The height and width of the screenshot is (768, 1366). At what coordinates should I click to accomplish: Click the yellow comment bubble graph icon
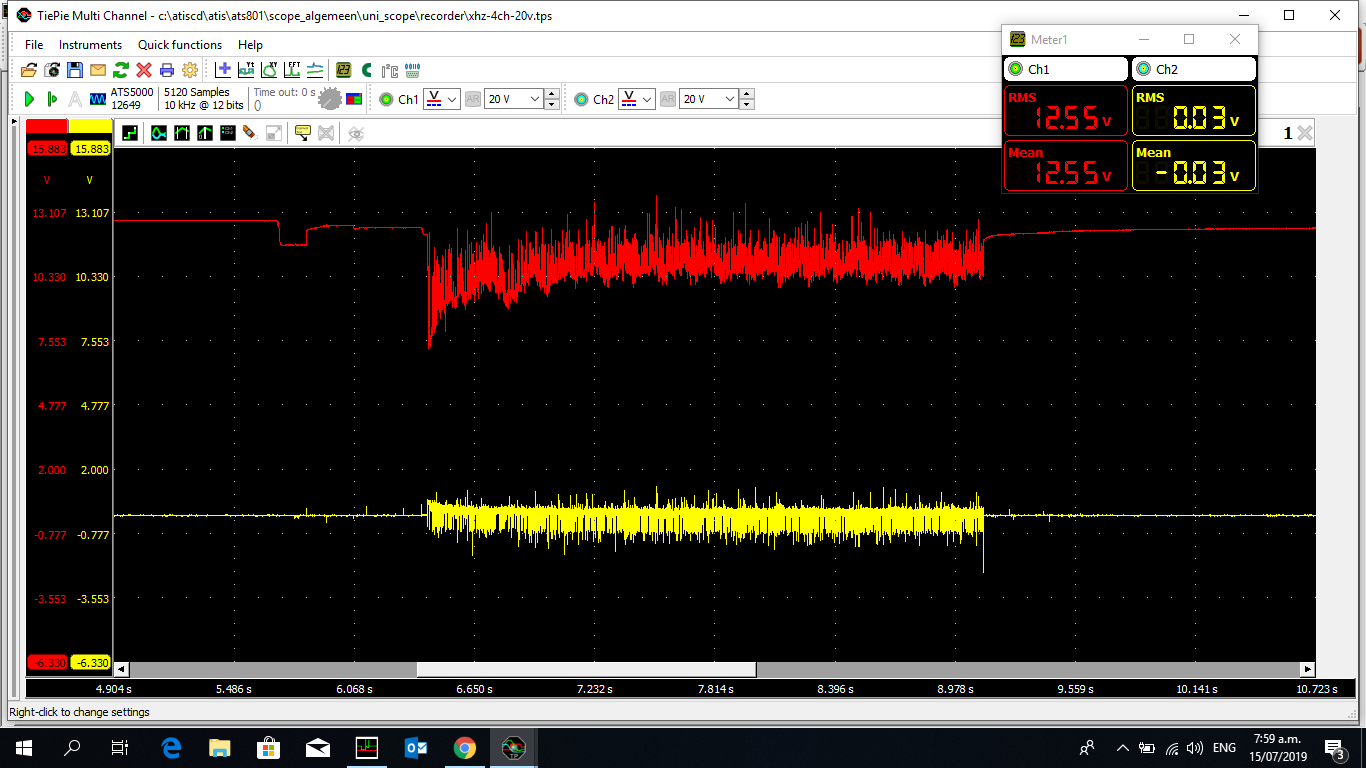pyautogui.click(x=302, y=132)
